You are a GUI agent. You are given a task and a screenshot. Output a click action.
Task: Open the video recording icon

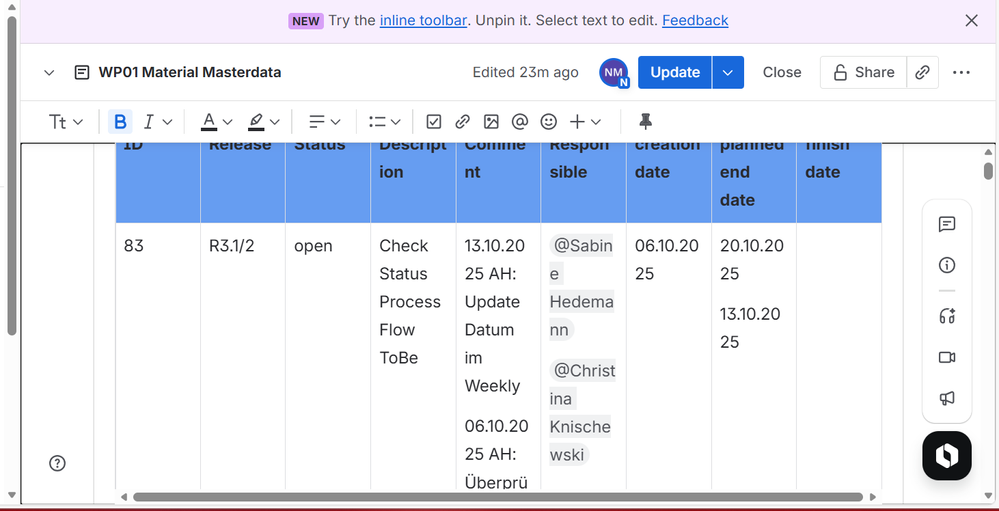click(x=947, y=357)
